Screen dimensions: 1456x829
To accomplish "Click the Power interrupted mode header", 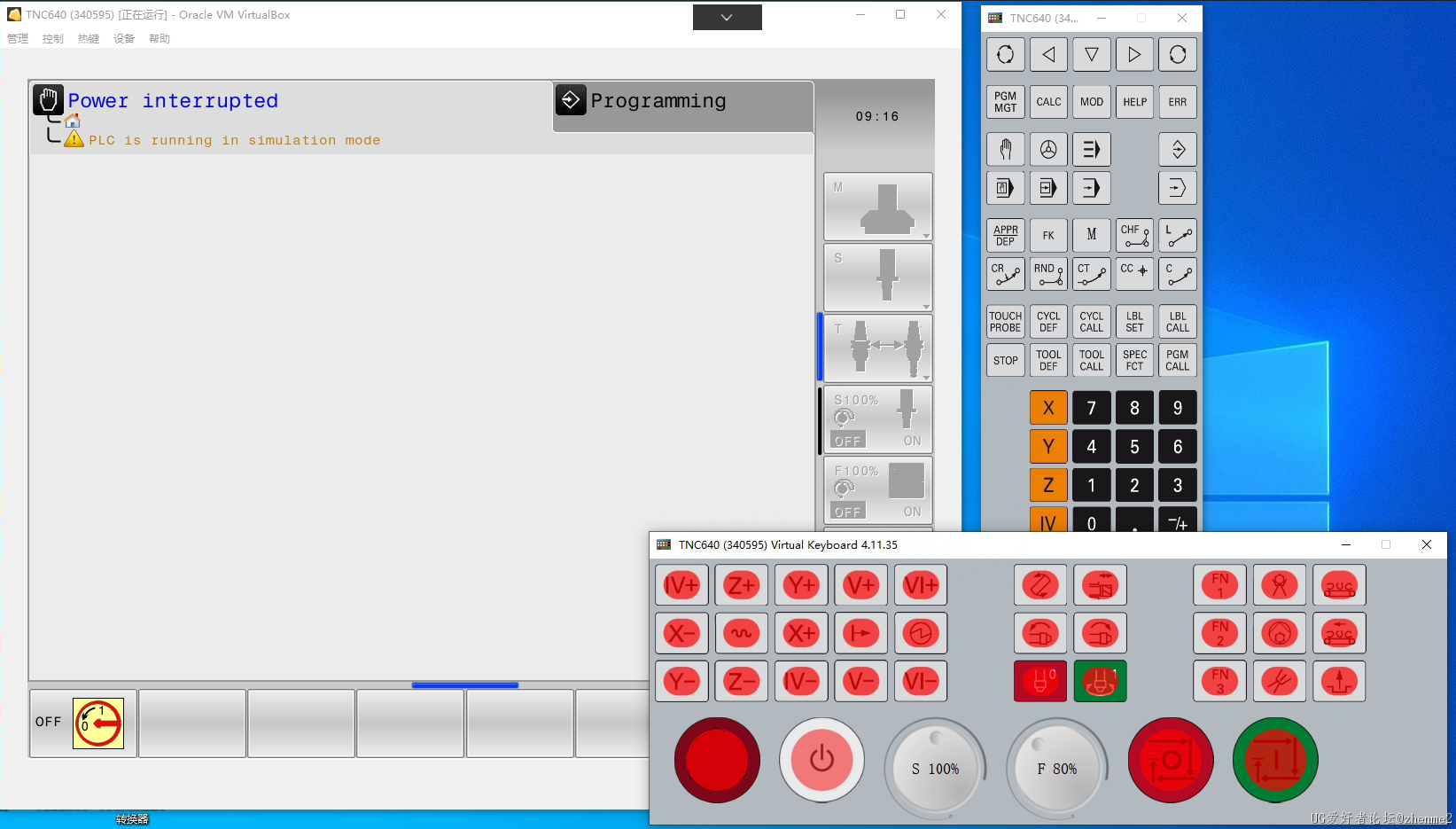I will tap(173, 101).
